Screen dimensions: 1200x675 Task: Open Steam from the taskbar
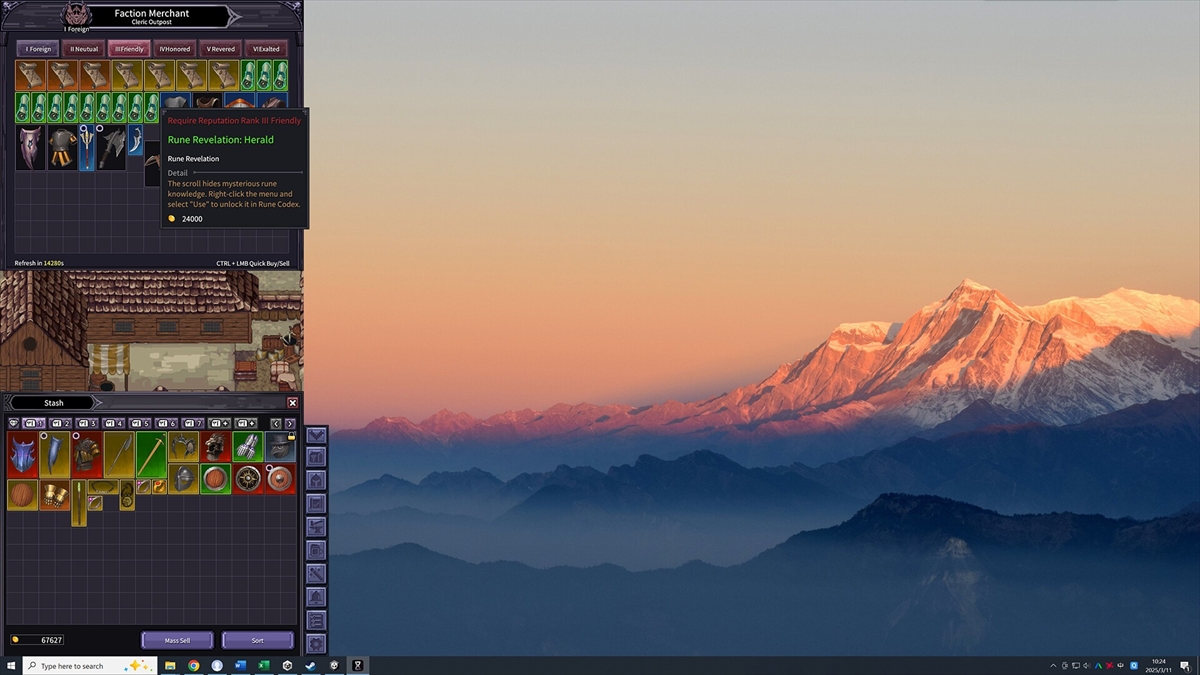pos(310,665)
